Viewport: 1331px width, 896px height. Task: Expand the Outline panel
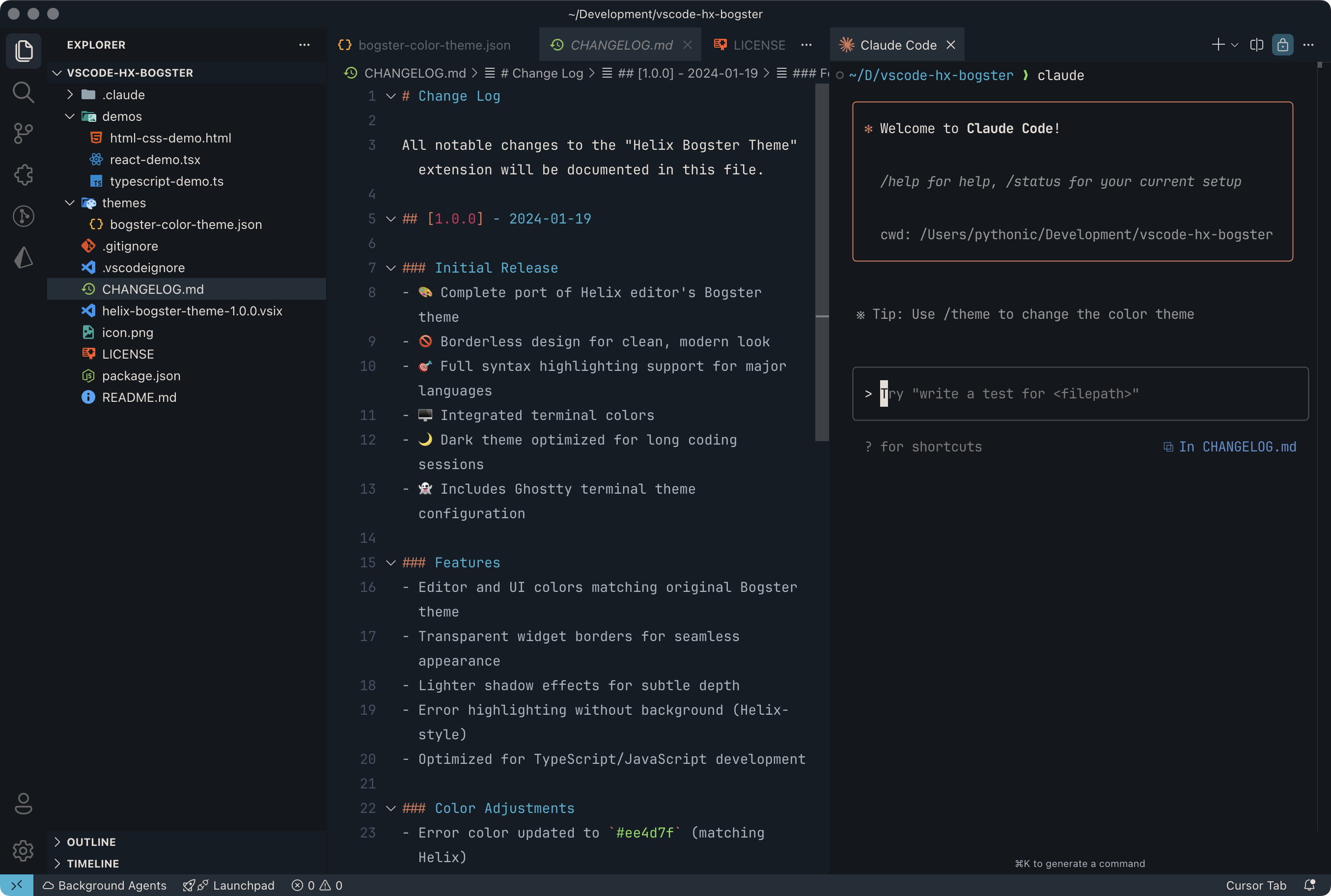(x=91, y=841)
